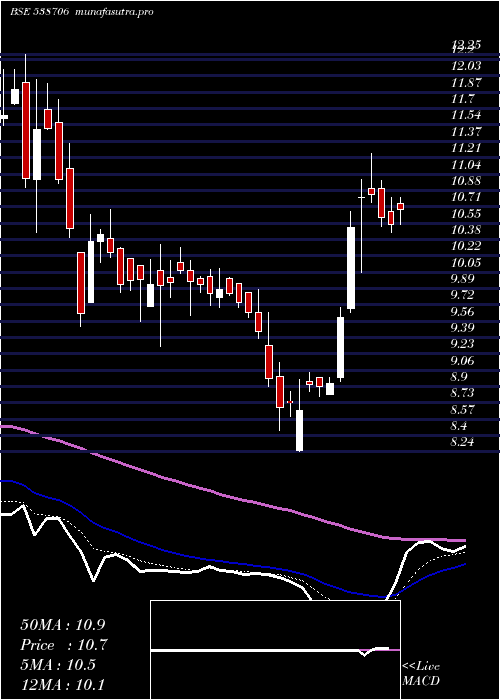
Task: Click the 9.72 price axis label
Action: [x=464, y=295]
